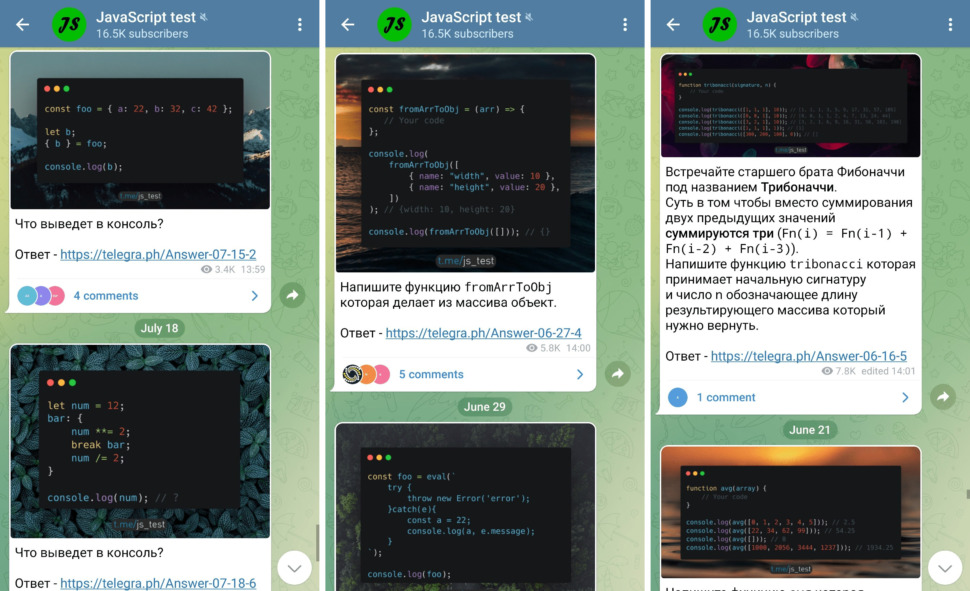Share the post with the Answer-07-15-2 link
Screen dimensions: 970x591
(292, 295)
